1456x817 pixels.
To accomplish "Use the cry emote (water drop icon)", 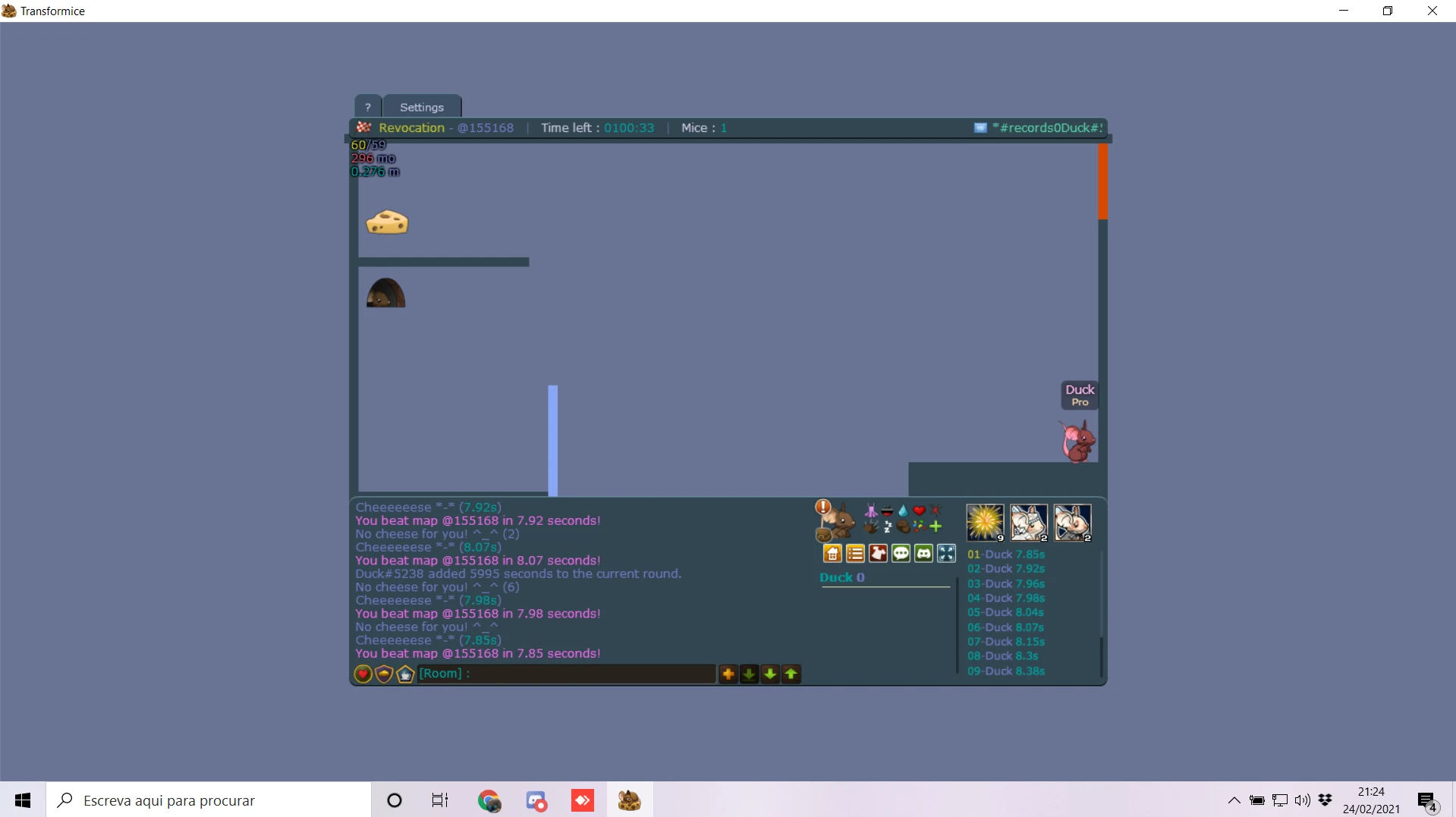I will coord(903,511).
